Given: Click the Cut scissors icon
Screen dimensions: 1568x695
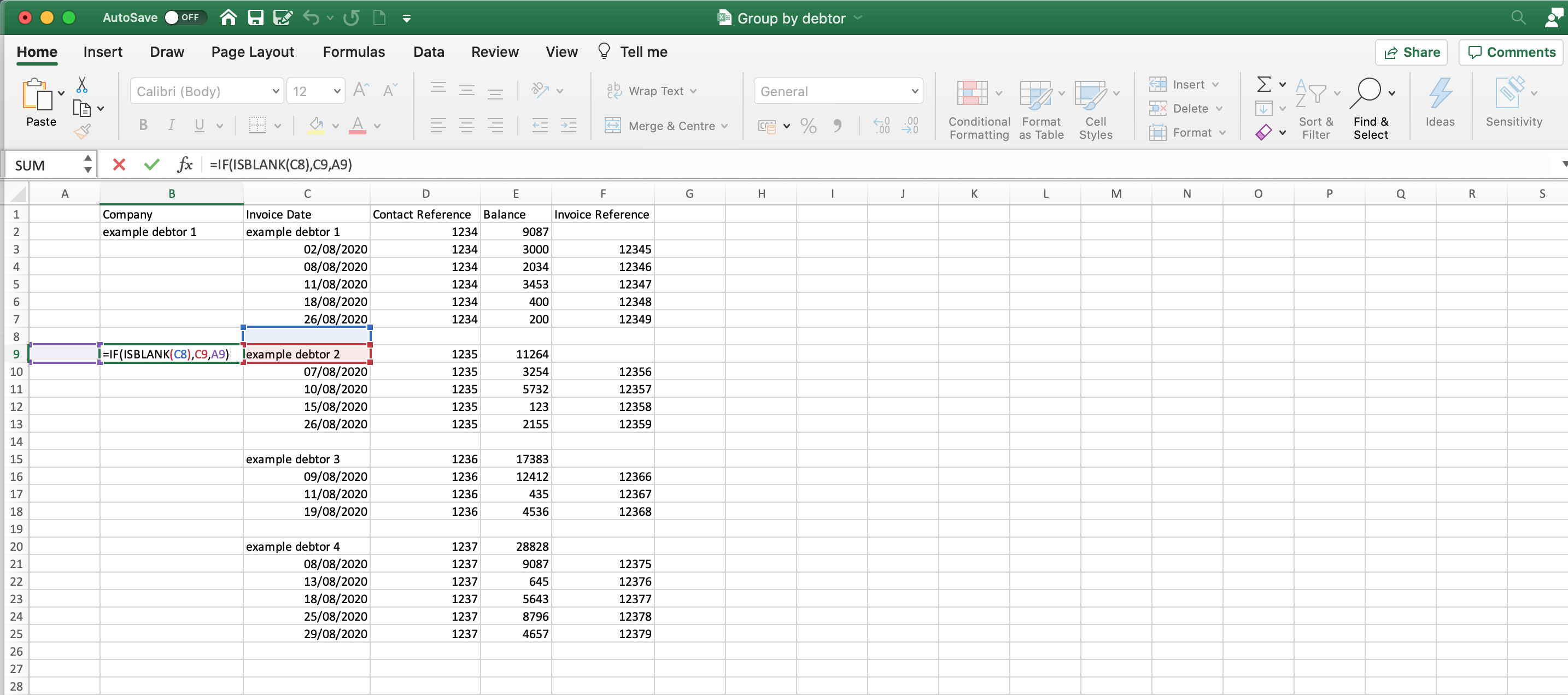Looking at the screenshot, I should pos(81,84).
